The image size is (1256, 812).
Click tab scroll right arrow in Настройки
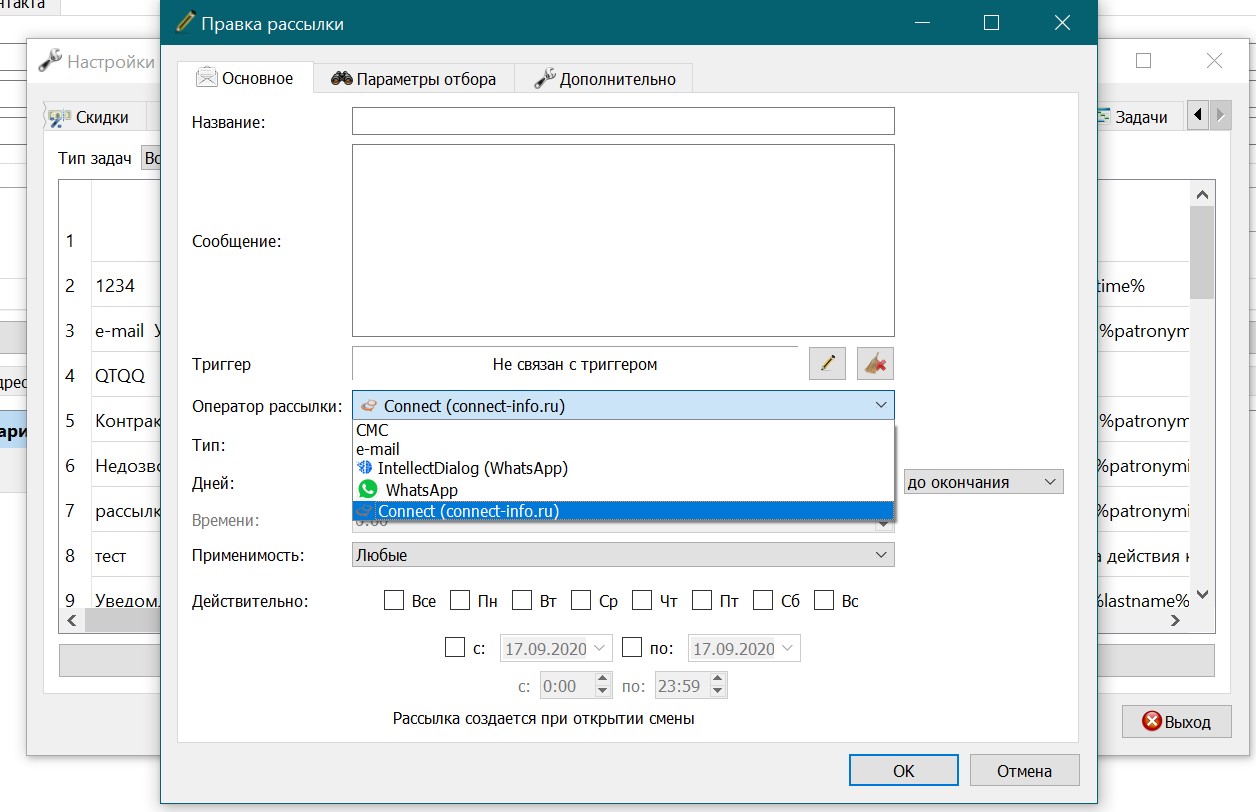click(x=1220, y=116)
